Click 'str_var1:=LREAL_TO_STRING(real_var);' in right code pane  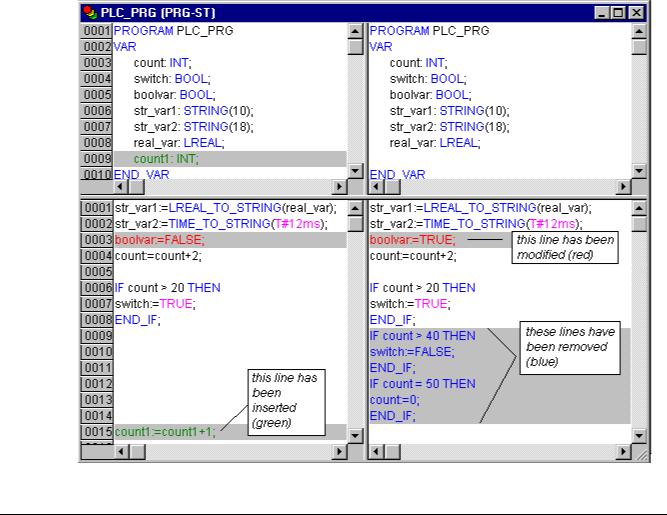coord(481,208)
